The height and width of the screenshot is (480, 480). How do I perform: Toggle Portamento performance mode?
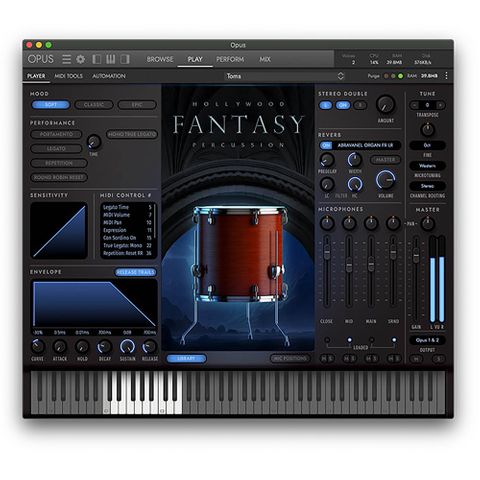coord(56,134)
